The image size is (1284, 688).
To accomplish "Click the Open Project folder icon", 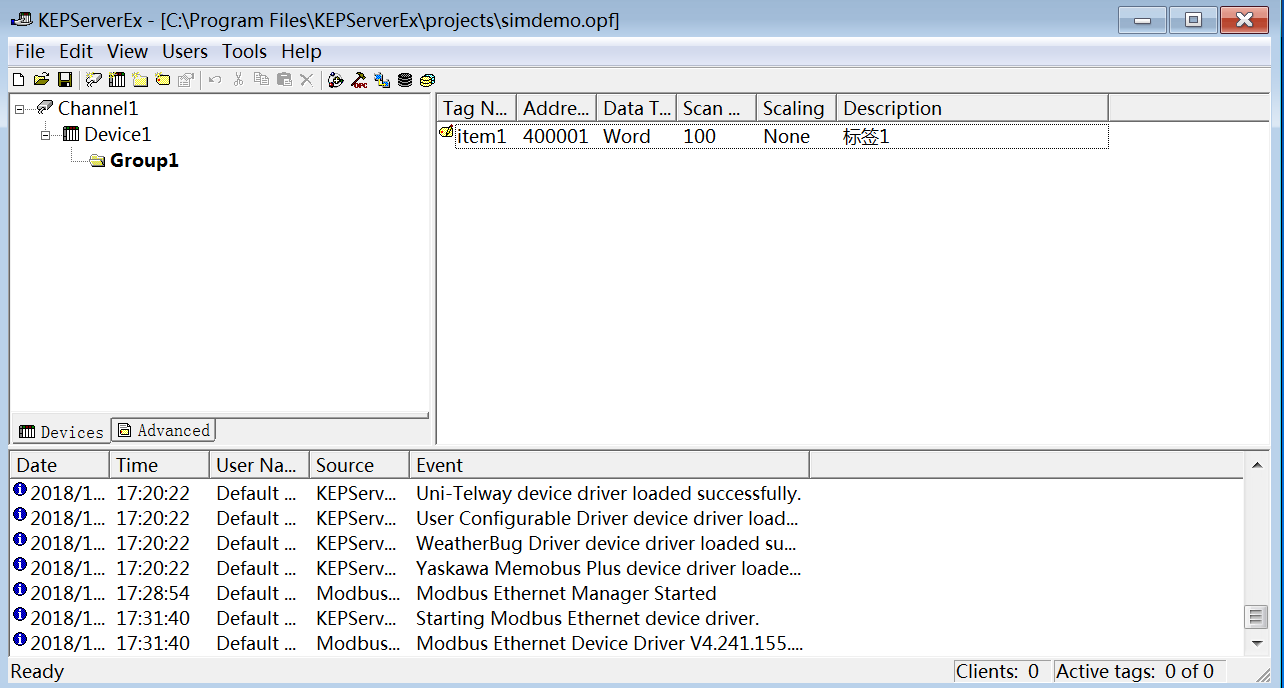I will 41,80.
